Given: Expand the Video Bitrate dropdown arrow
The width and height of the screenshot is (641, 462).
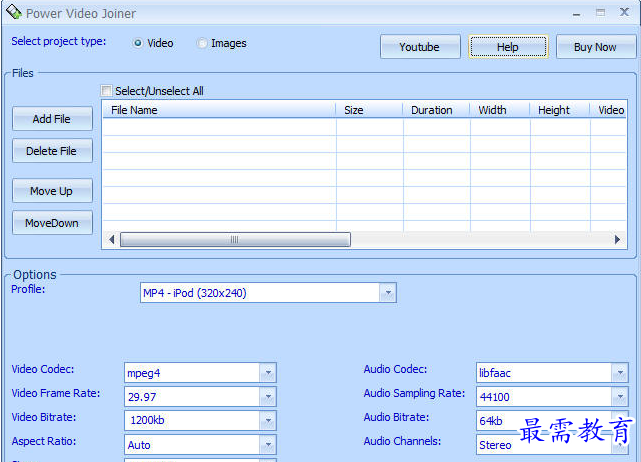Looking at the screenshot, I should (x=268, y=420).
